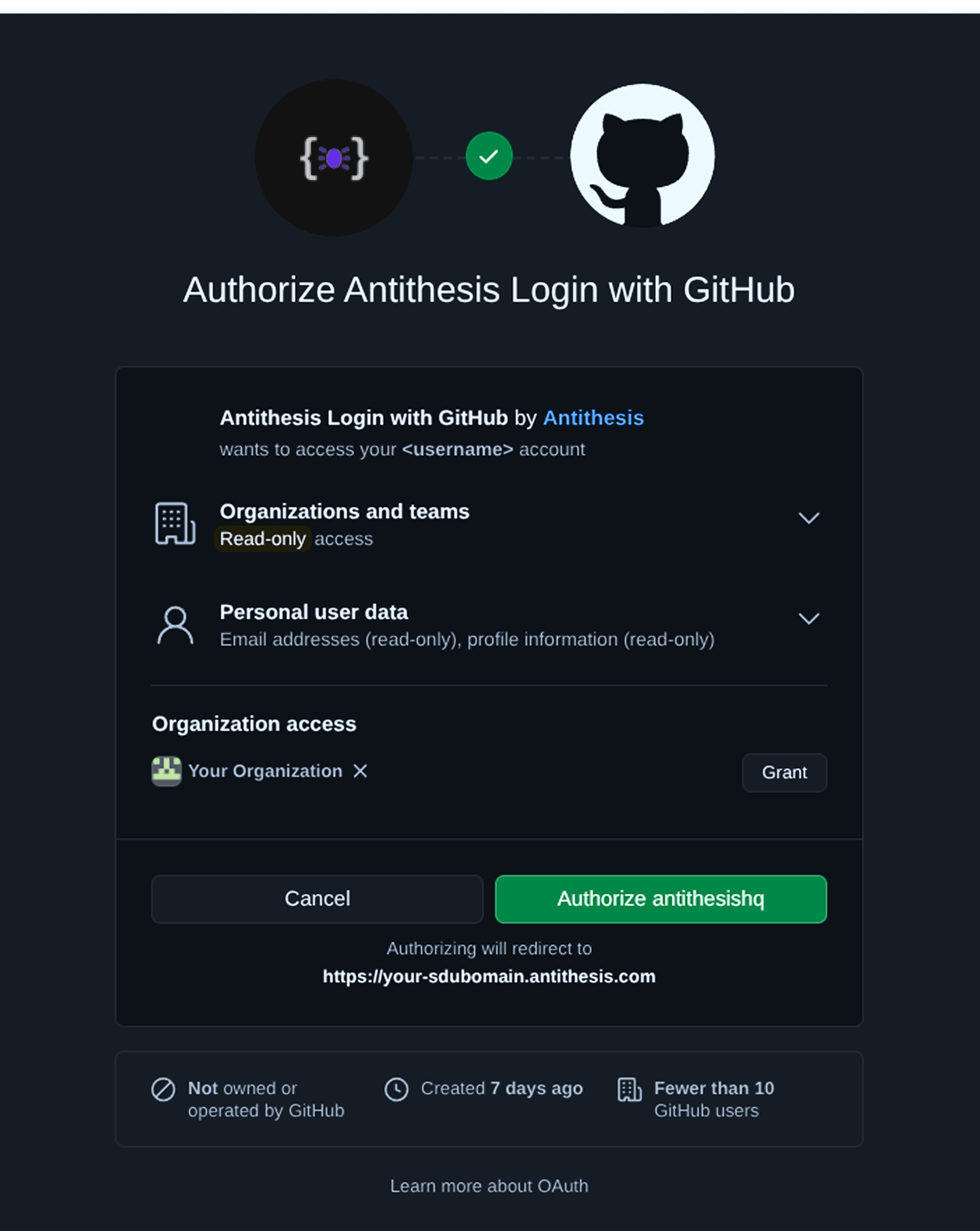Click the green checkmark connection icon
The width and height of the screenshot is (980, 1231).
(489, 156)
